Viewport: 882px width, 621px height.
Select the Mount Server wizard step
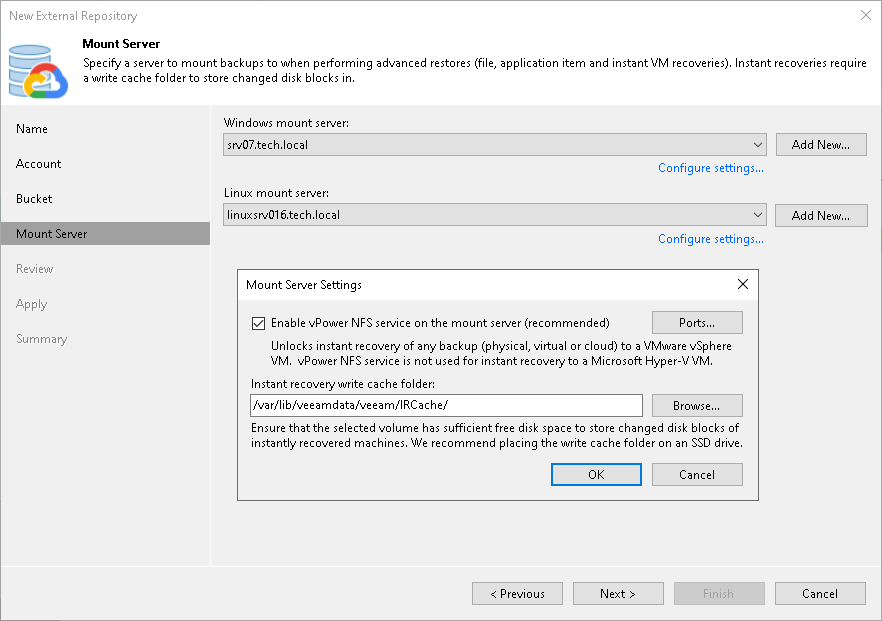105,233
